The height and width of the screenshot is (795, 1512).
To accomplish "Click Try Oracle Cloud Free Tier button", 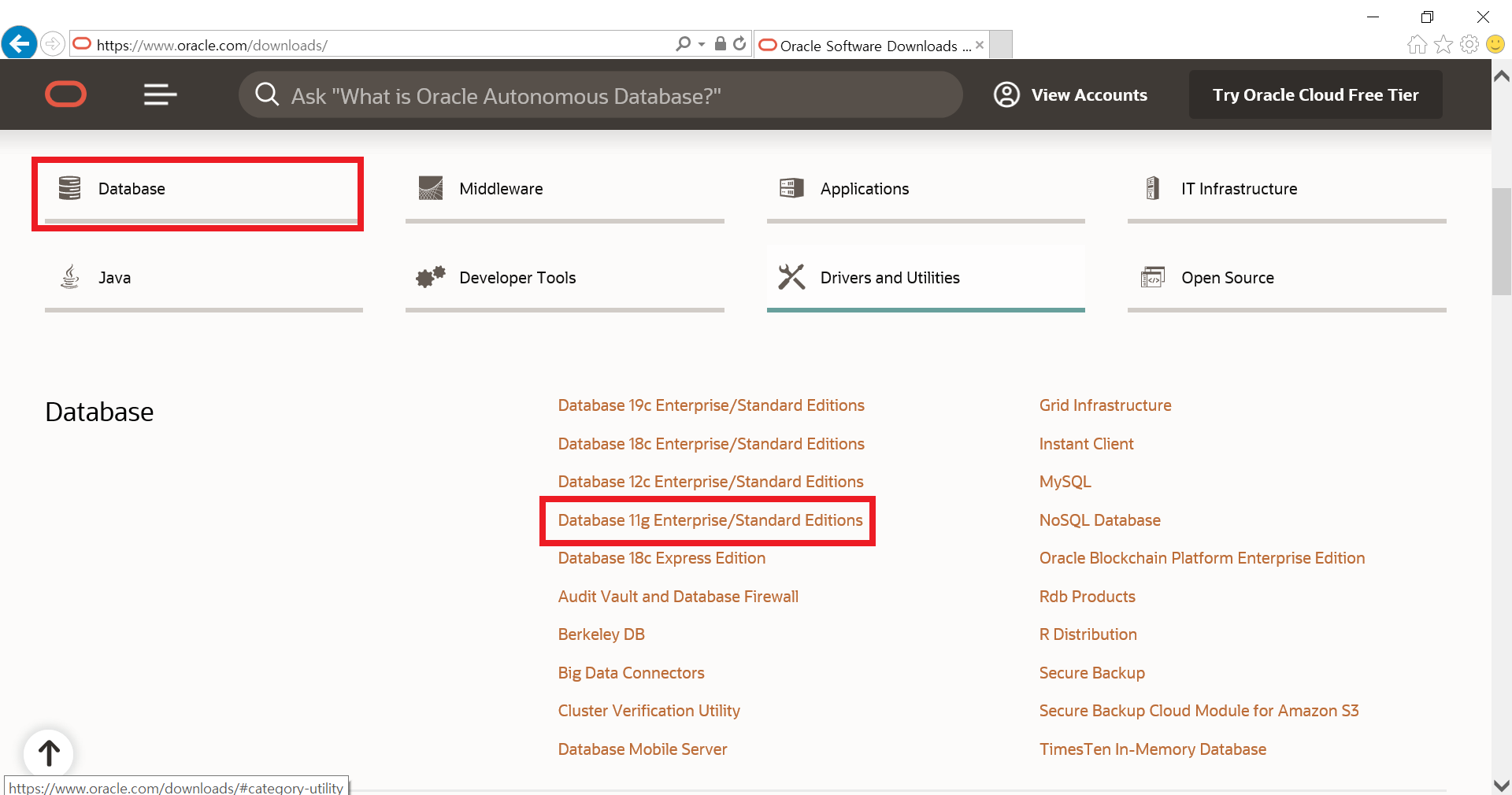I will pyautogui.click(x=1315, y=94).
